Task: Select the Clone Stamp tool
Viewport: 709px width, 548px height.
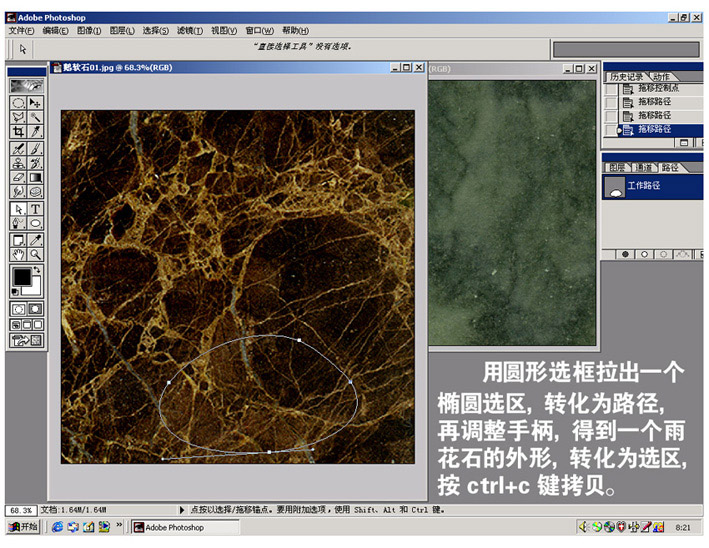Action: pos(18,163)
